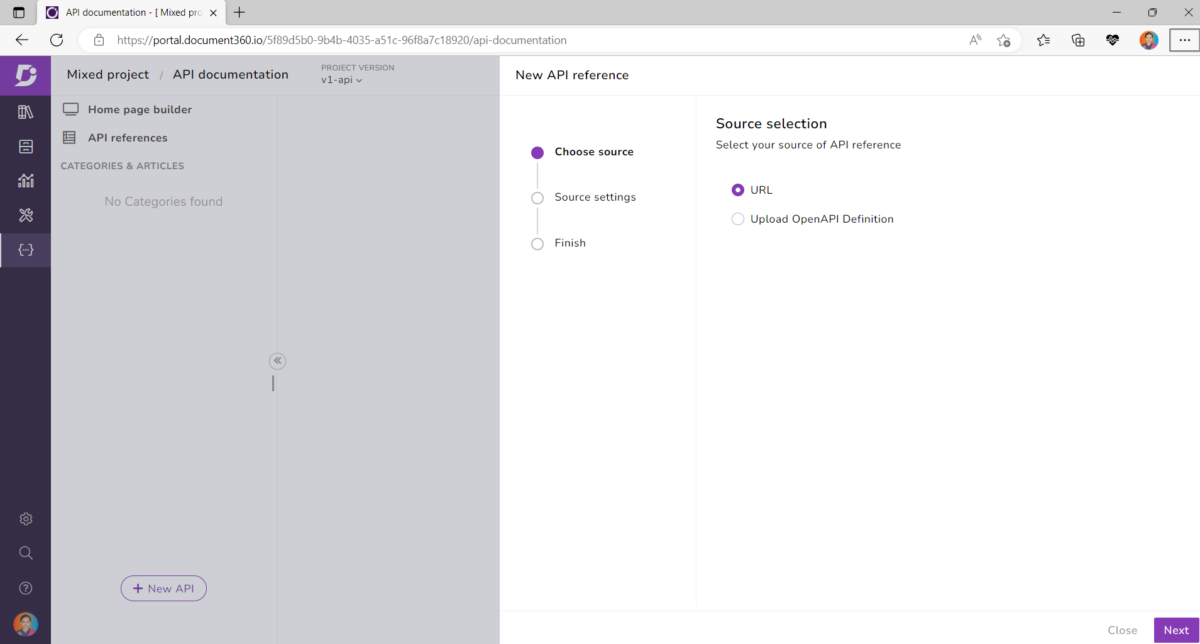Click the New API button
Screen dimensions: 1200x644
[163, 589]
